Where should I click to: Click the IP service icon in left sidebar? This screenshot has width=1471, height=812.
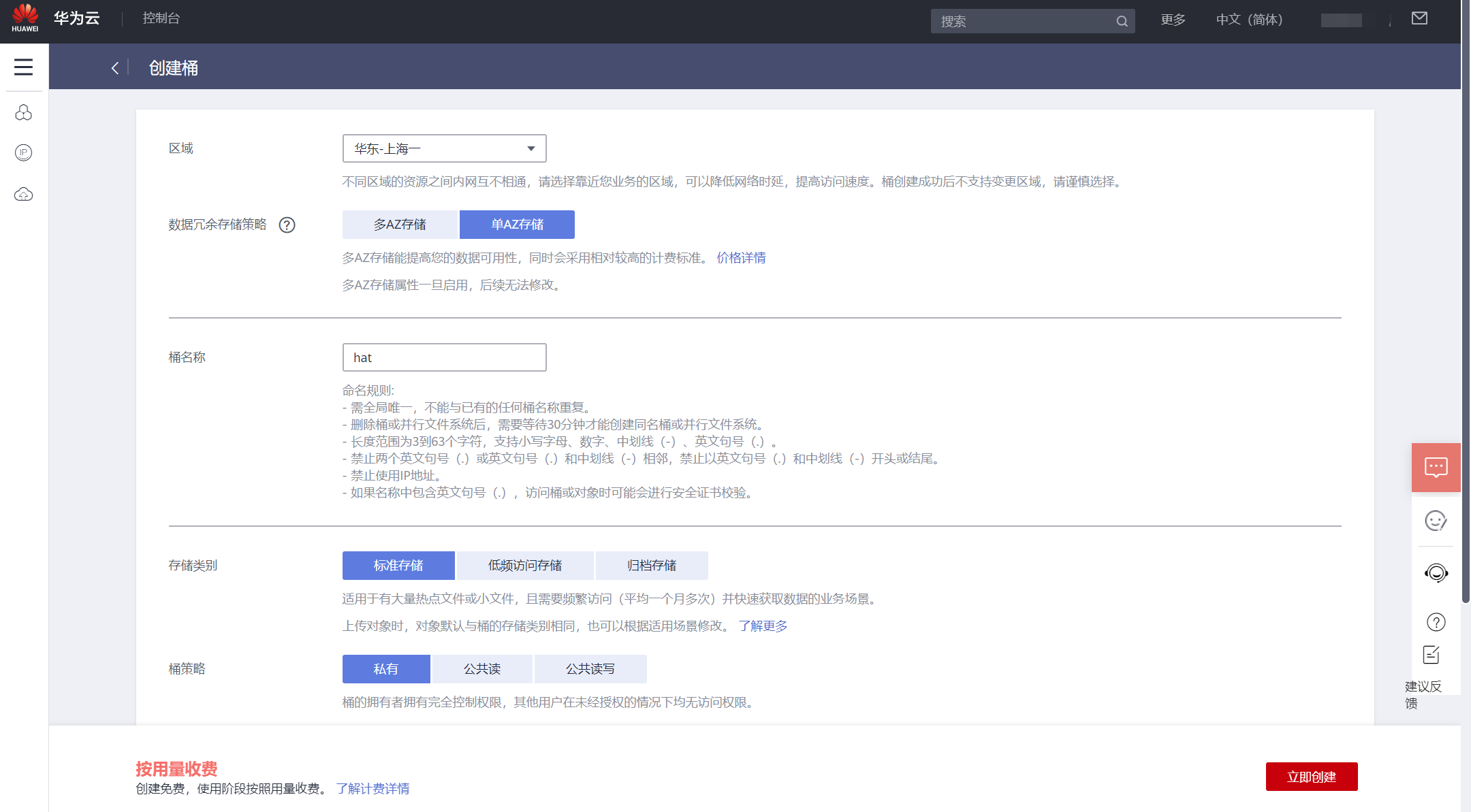24,152
